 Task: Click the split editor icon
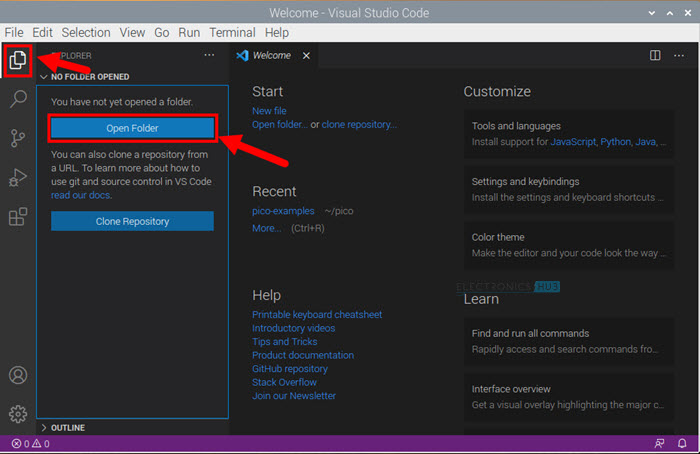pos(654,56)
